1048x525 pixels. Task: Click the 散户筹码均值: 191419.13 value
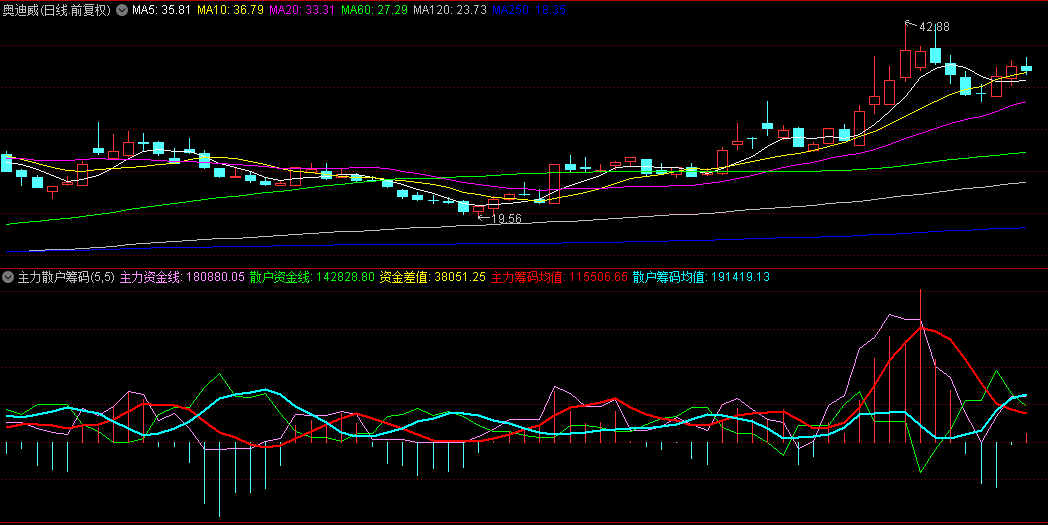701,277
